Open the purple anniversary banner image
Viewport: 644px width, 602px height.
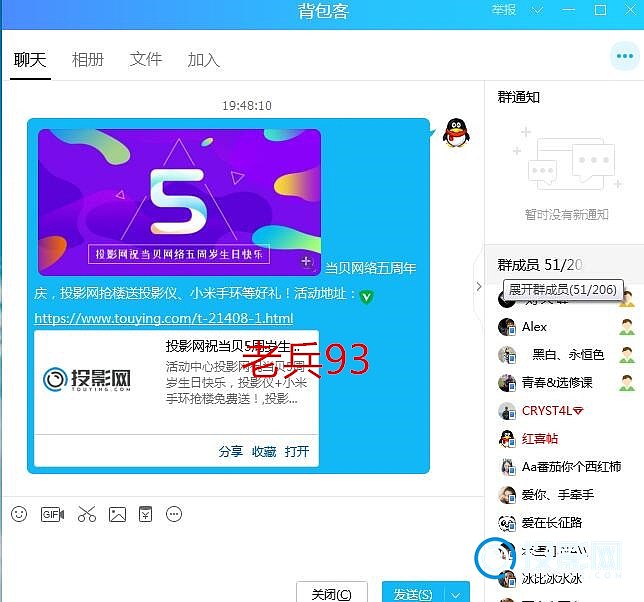pyautogui.click(x=179, y=202)
